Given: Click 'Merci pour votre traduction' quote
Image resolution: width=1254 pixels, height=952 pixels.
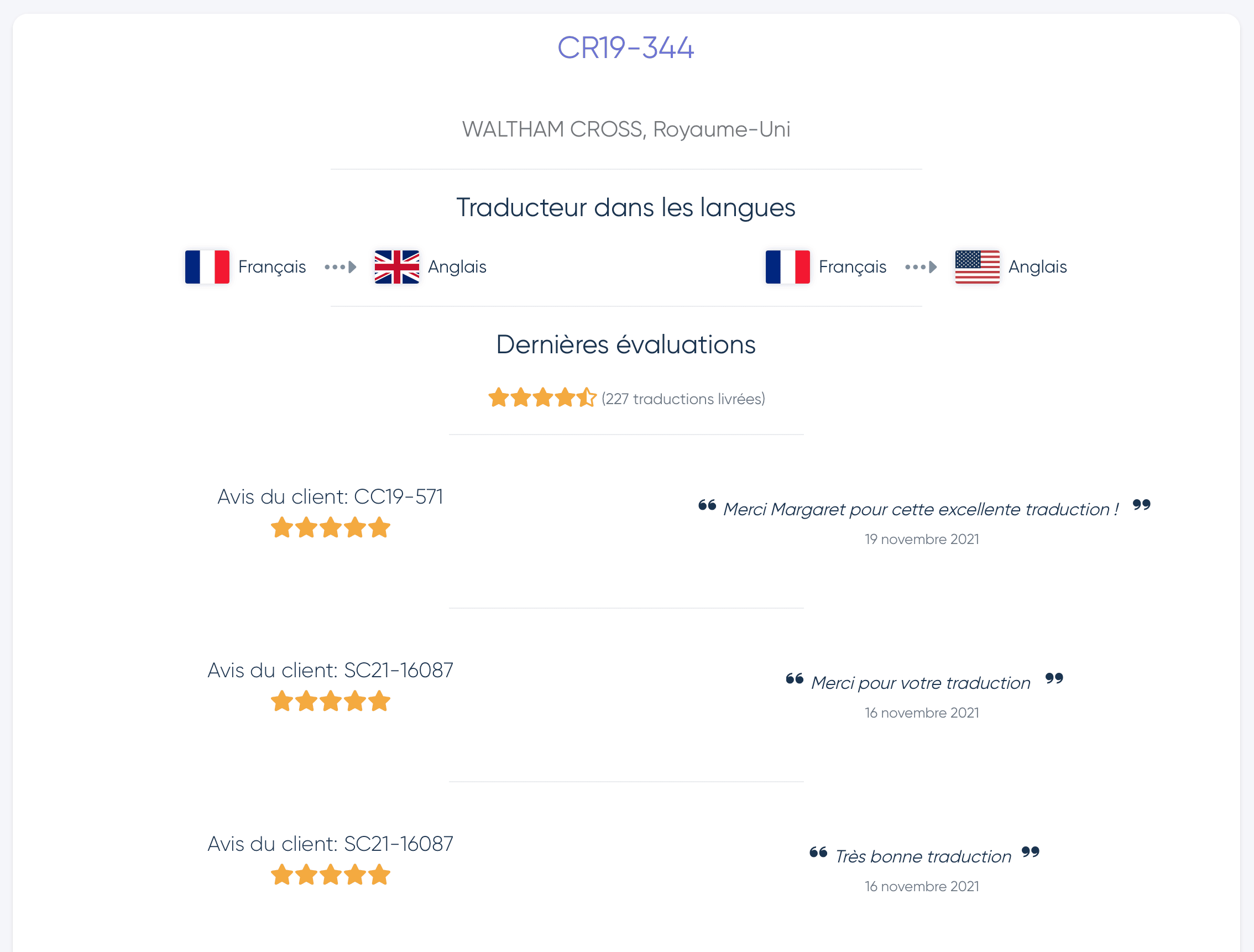Looking at the screenshot, I should 921,683.
